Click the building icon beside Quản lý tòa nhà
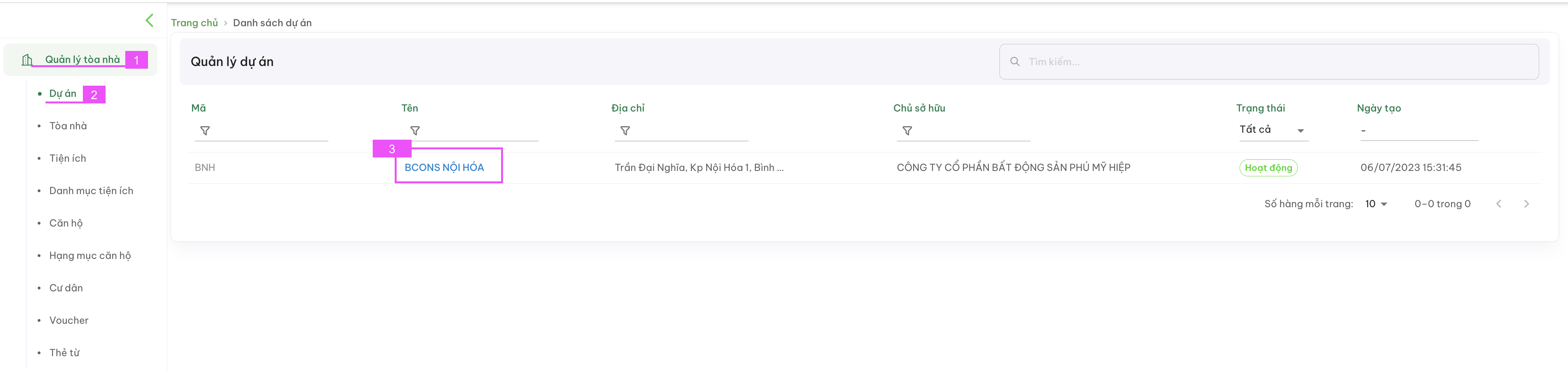The image size is (1568, 372). [27, 60]
